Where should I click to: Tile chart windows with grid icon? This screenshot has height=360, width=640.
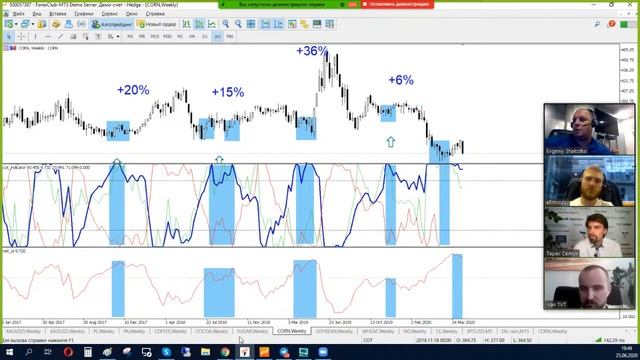point(251,24)
